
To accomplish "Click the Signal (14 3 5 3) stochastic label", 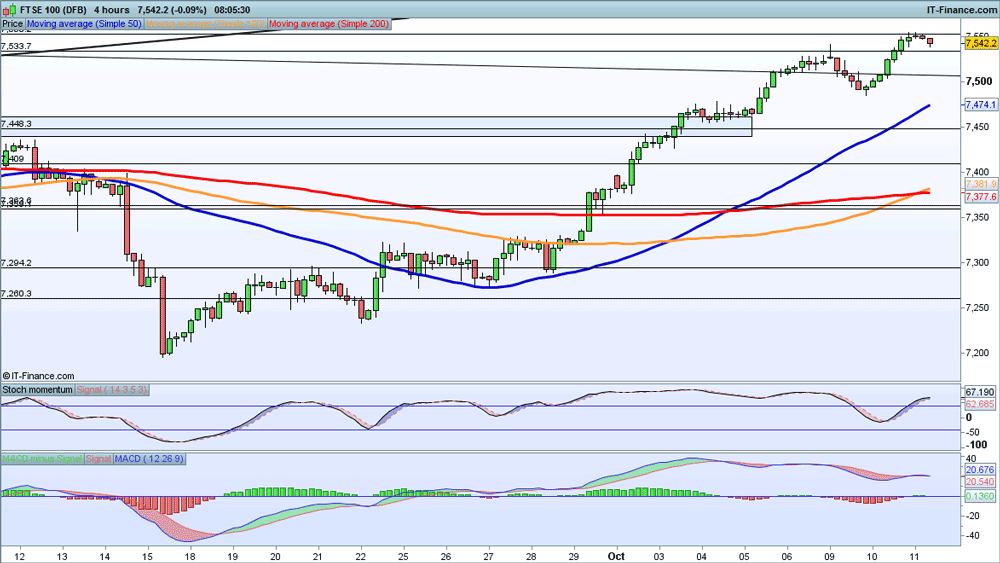I will click(112, 390).
